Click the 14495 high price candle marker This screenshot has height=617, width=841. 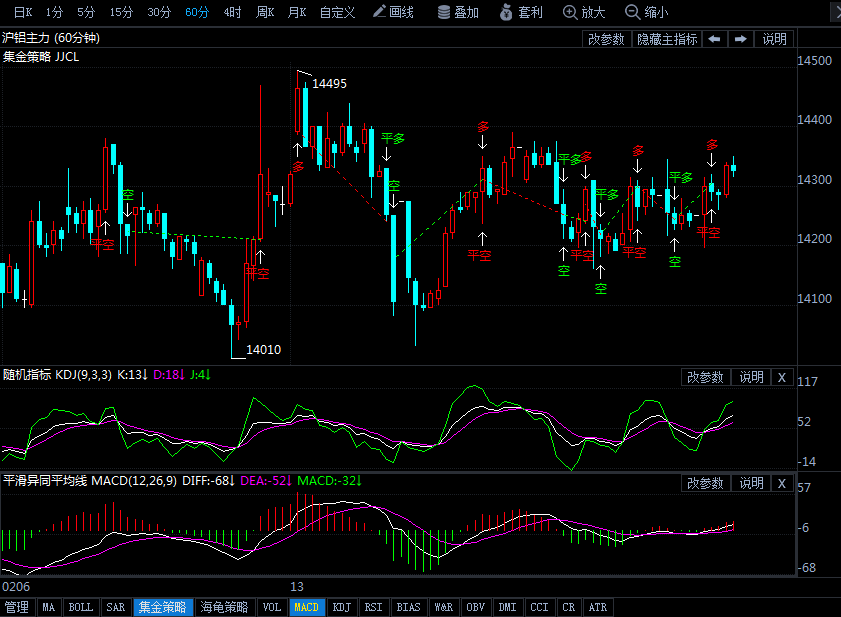329,84
